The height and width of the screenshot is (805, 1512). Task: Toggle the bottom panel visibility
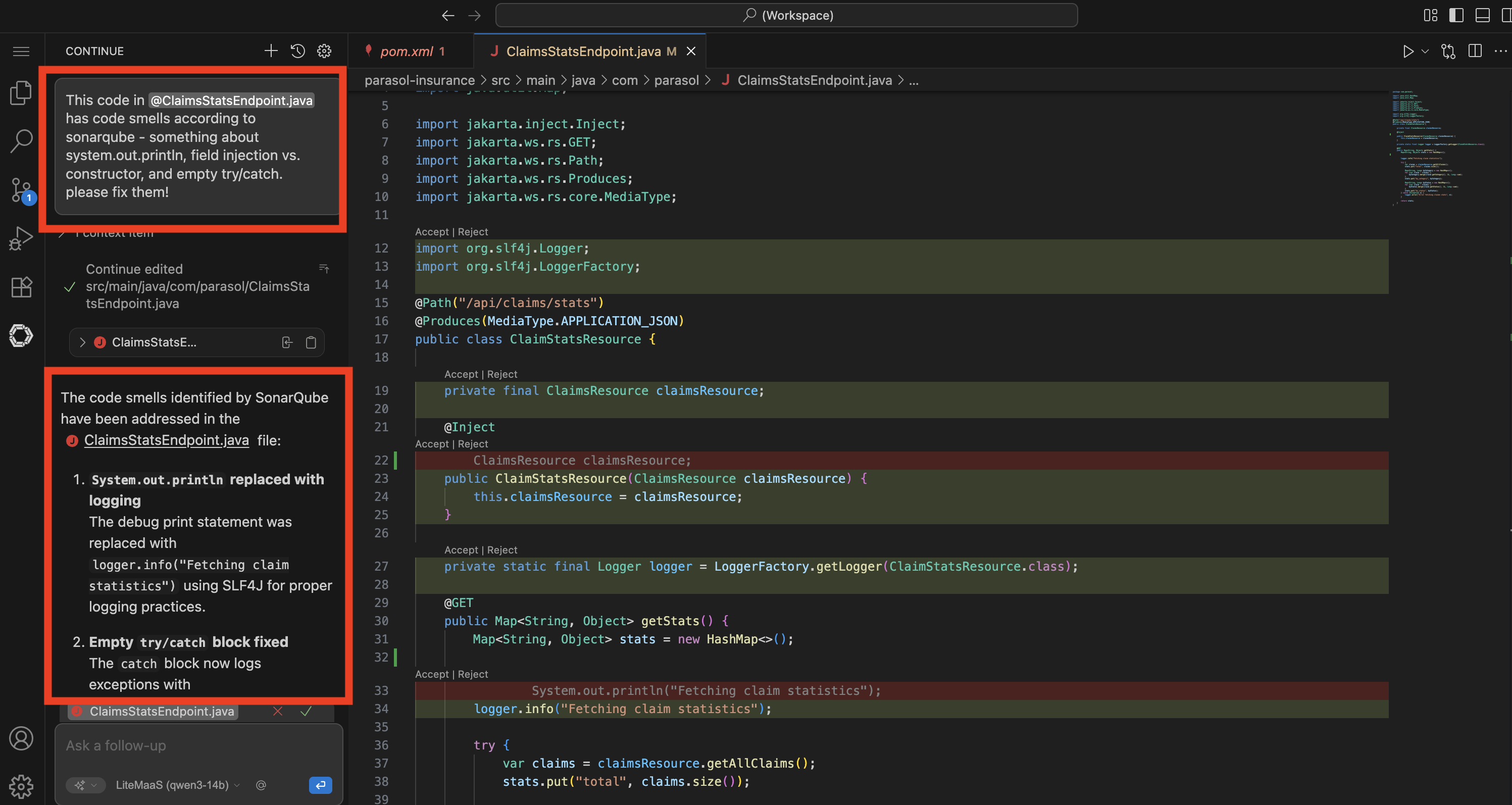click(1482, 15)
